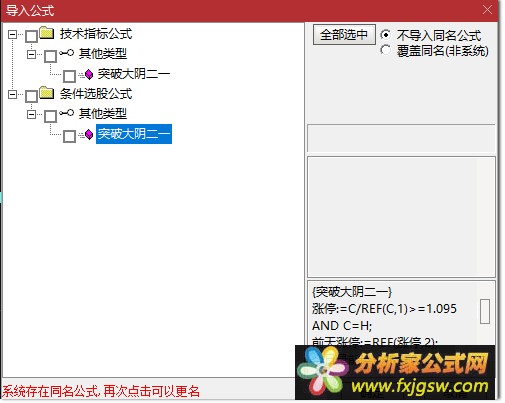
Task: Click the 技术指标公式 folder icon
Action: coord(47,33)
